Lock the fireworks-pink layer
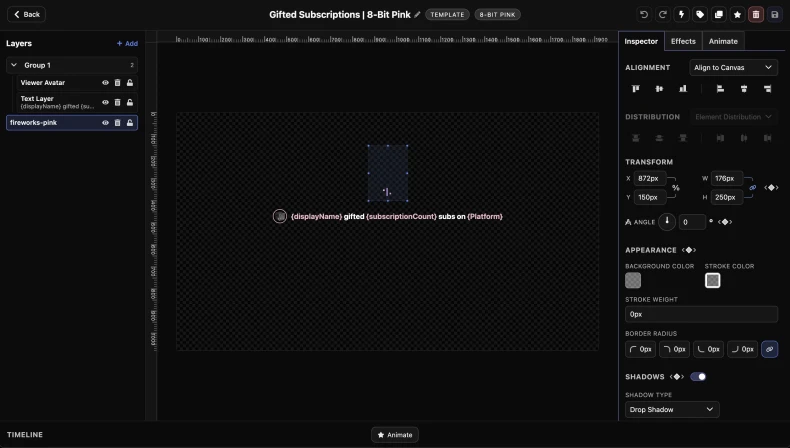Image resolution: width=790 pixels, height=448 pixels. point(130,122)
